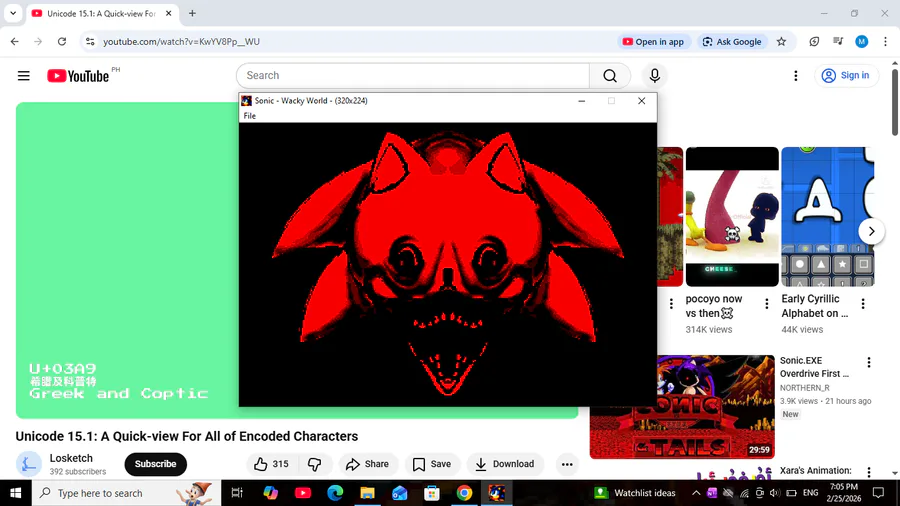Viewport: 900px width, 506px height.
Task: Click the YouTube logo home link
Action: [78, 76]
